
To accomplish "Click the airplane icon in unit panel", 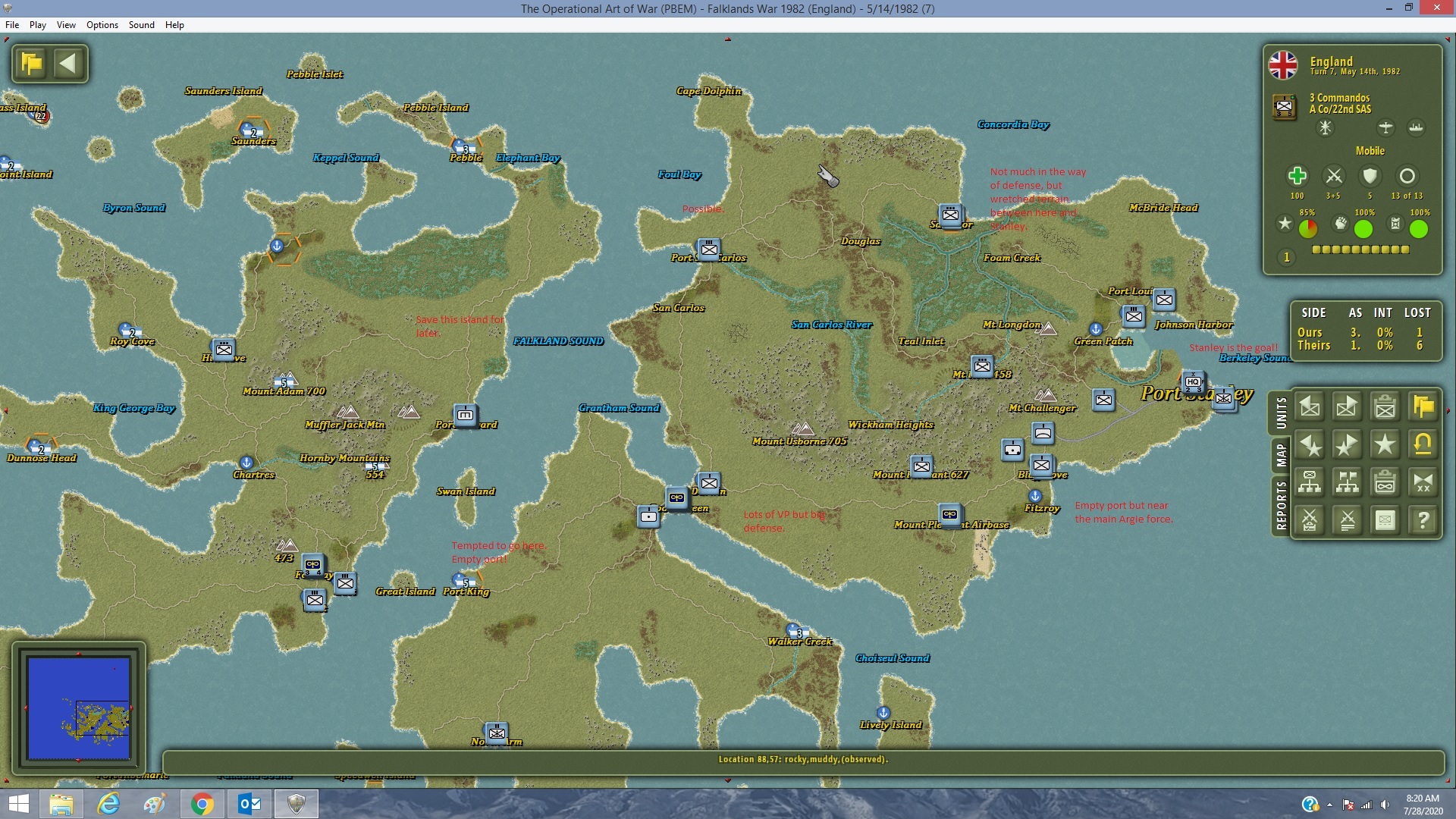I will pyautogui.click(x=1385, y=128).
